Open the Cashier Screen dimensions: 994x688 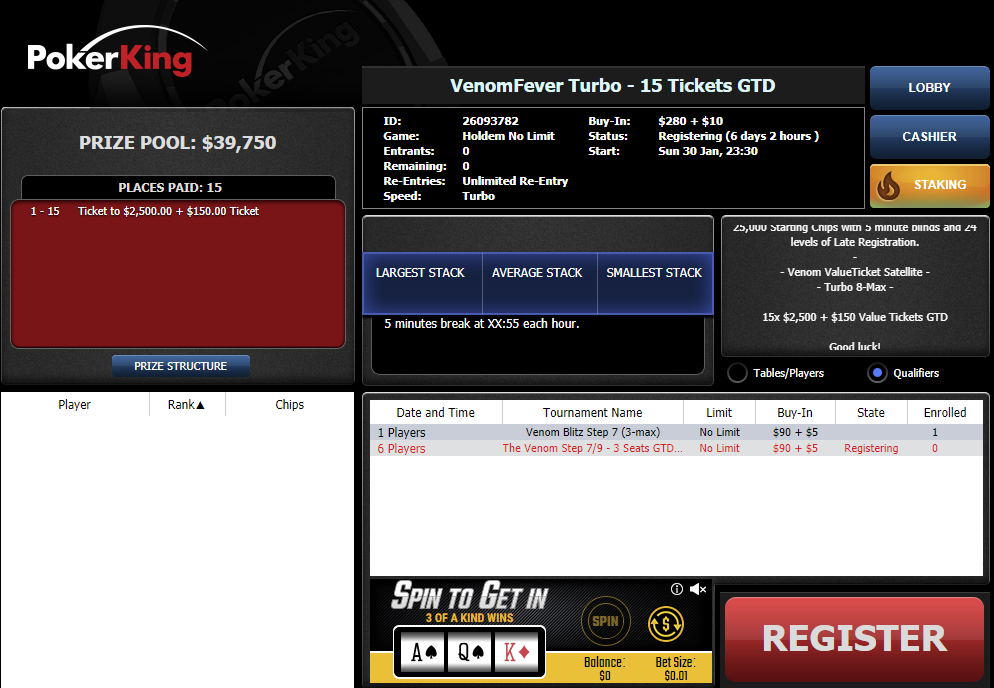pyautogui.click(x=929, y=136)
